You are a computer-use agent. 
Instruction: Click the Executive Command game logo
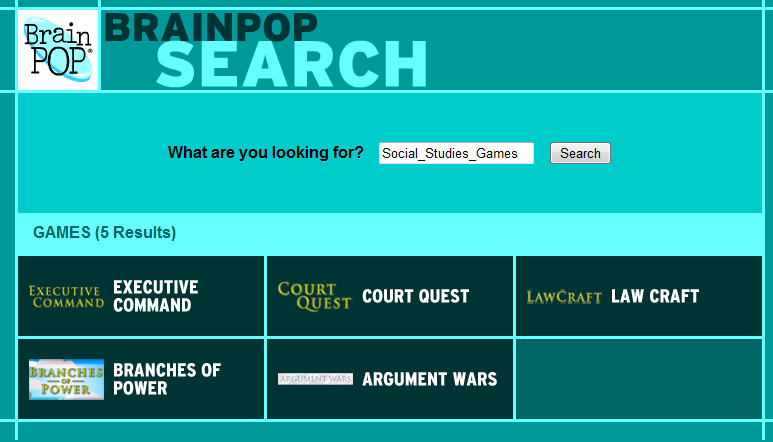pyautogui.click(x=67, y=297)
